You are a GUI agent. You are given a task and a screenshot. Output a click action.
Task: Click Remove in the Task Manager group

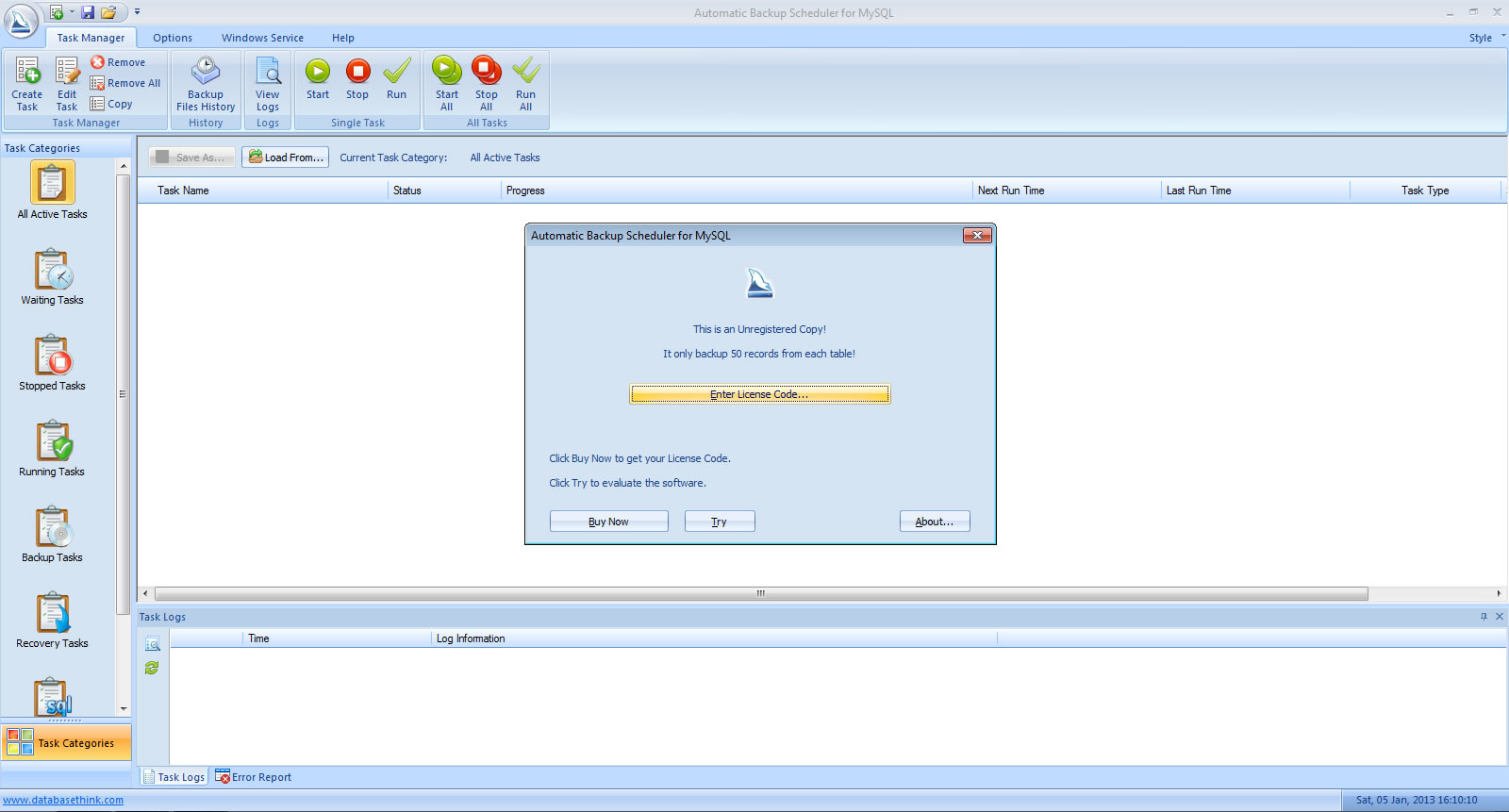(118, 62)
